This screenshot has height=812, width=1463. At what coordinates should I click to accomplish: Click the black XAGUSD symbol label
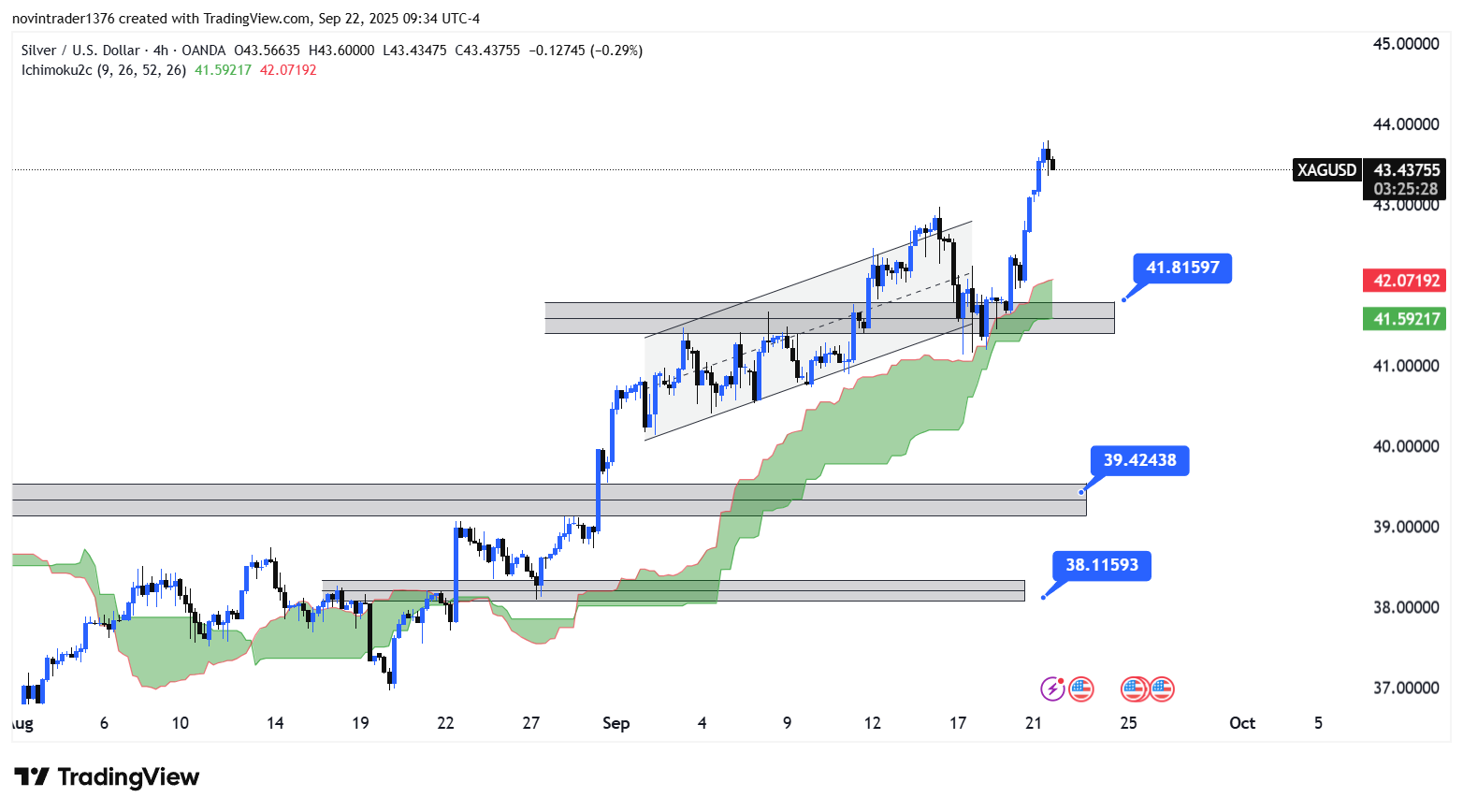coord(1325,170)
